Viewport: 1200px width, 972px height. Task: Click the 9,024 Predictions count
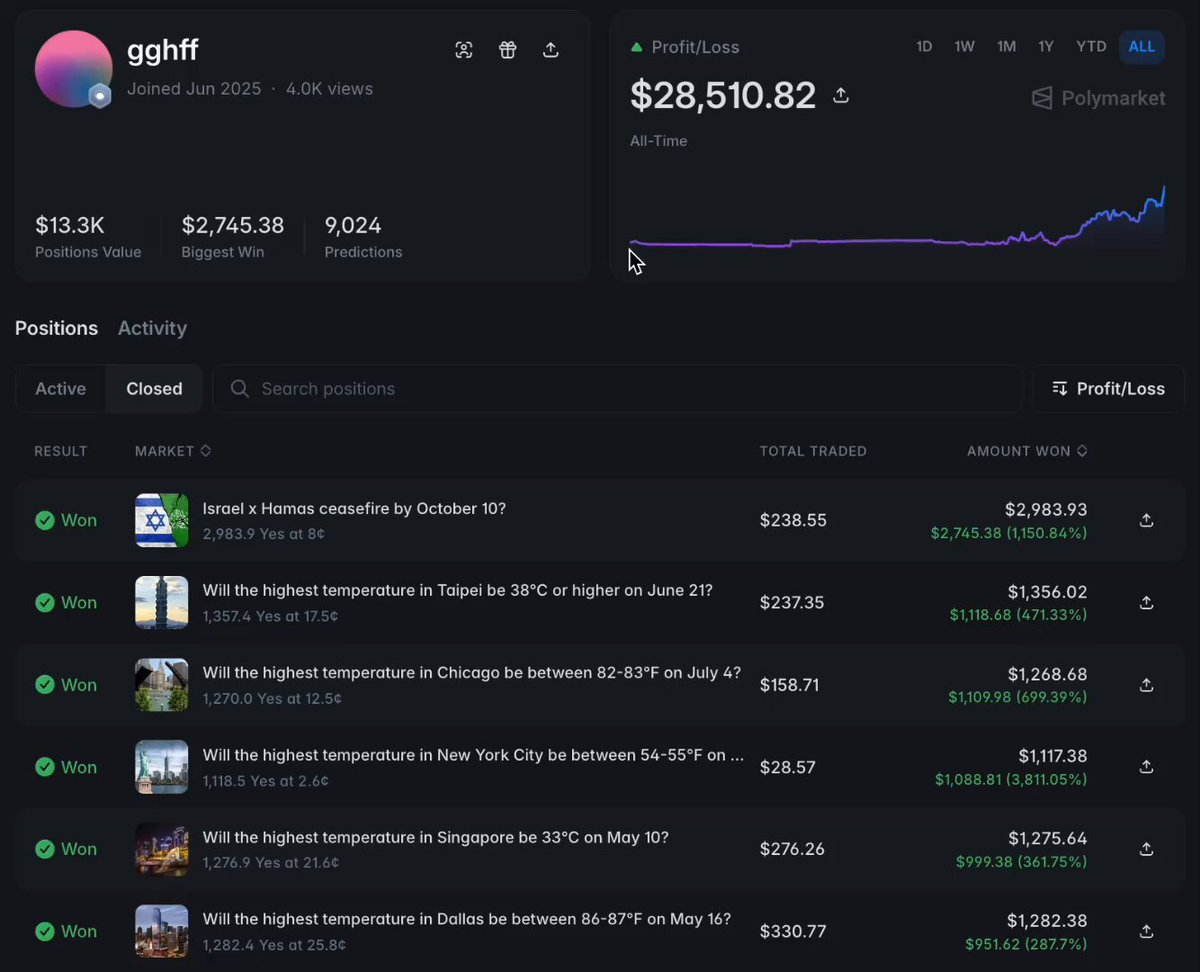(353, 225)
